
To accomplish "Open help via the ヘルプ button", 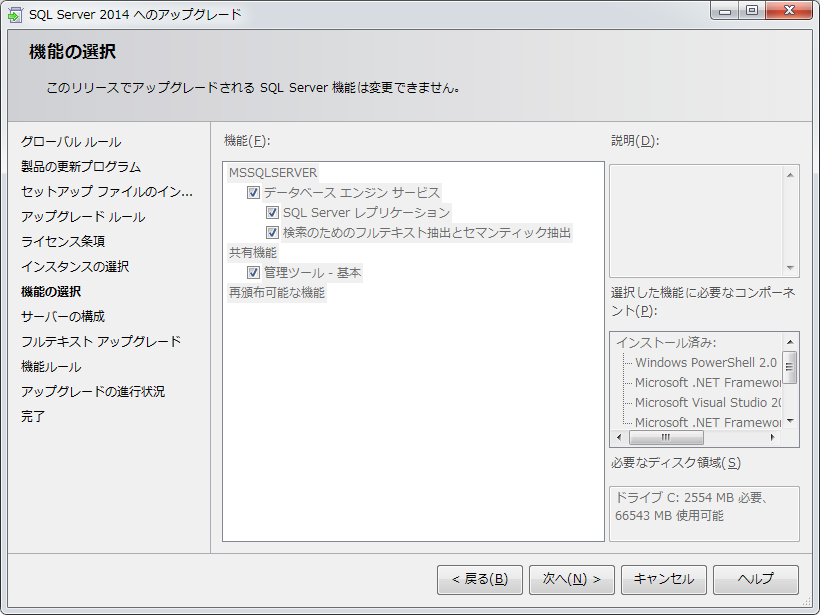I will (x=755, y=579).
